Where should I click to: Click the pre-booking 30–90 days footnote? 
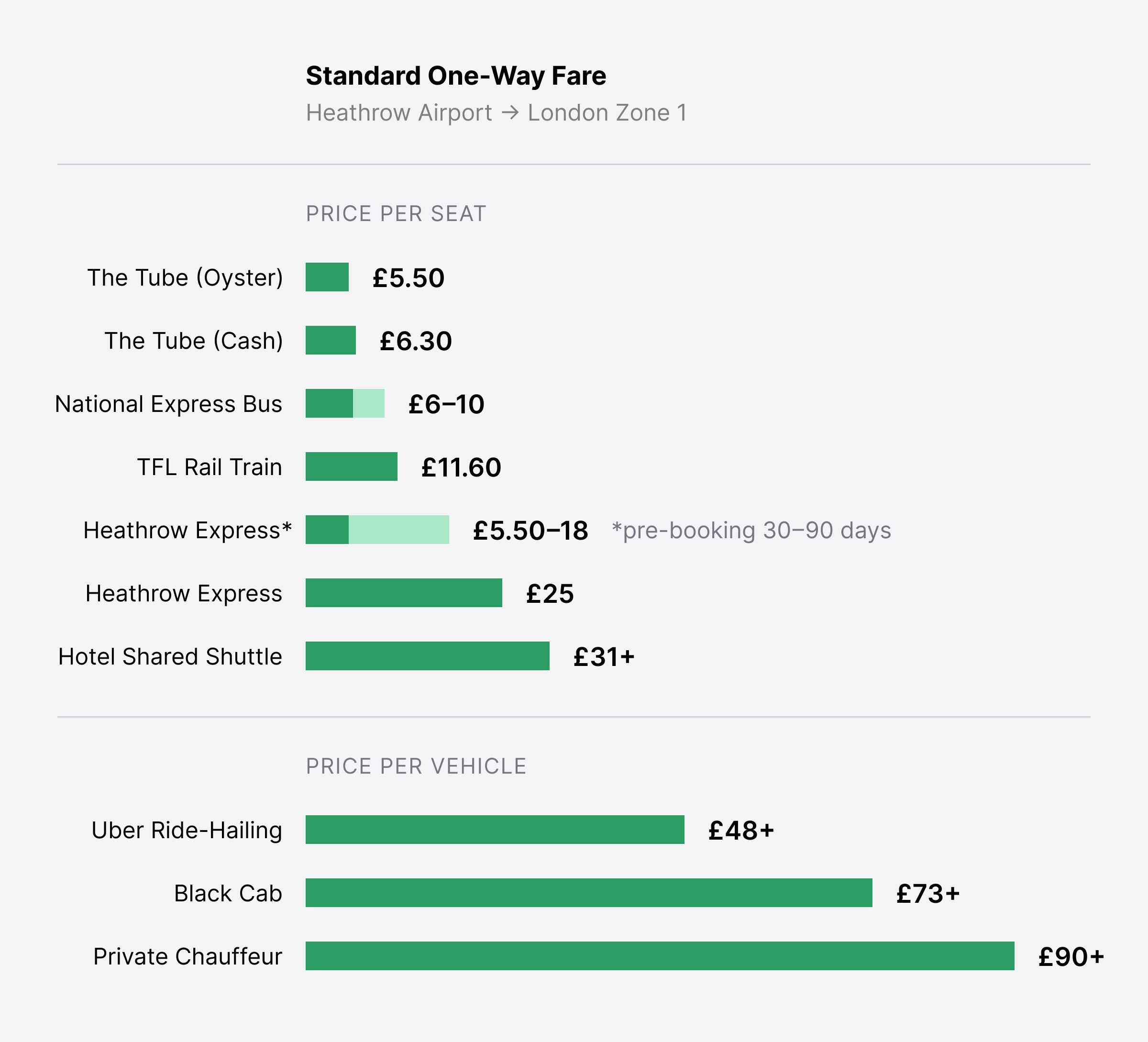751,531
